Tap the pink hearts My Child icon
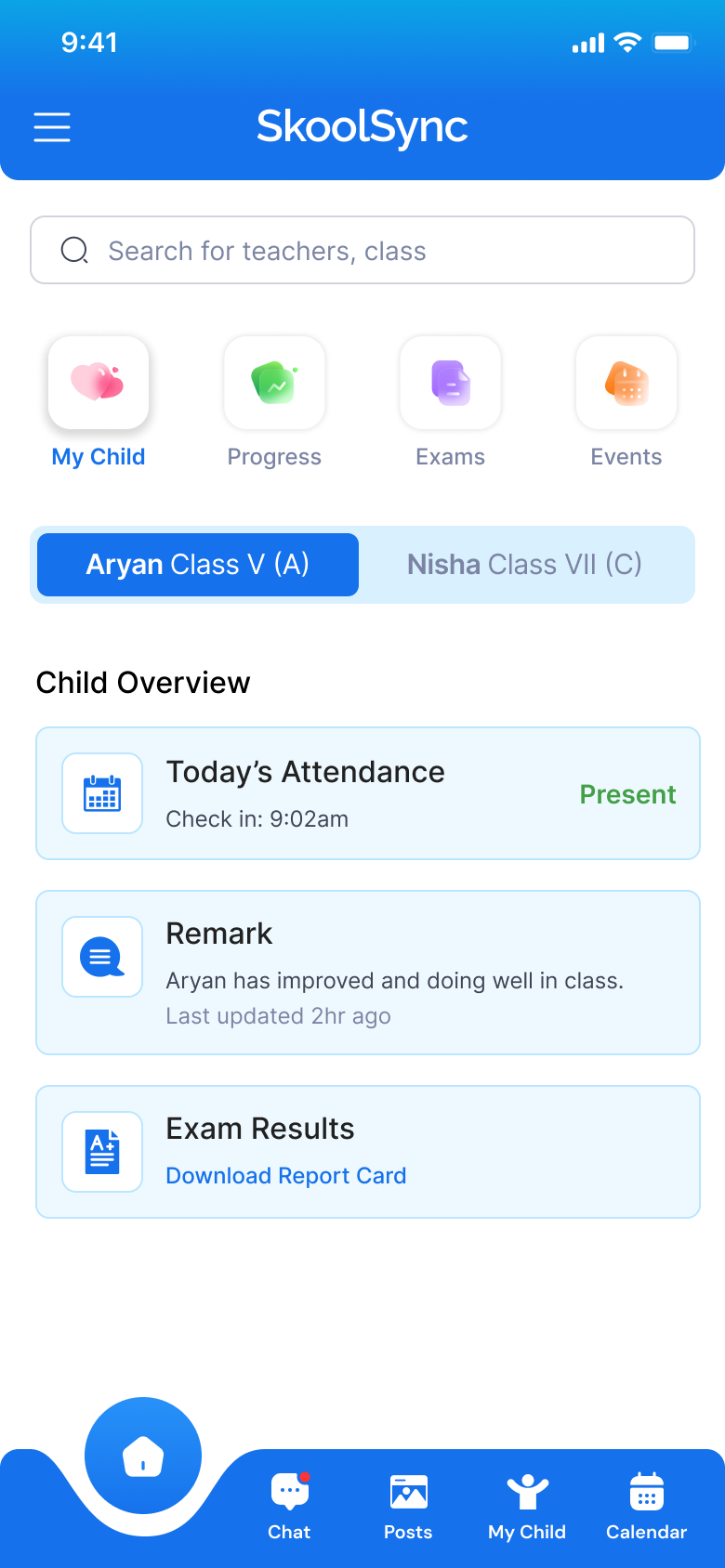The width and height of the screenshot is (725, 1568). coord(99,383)
